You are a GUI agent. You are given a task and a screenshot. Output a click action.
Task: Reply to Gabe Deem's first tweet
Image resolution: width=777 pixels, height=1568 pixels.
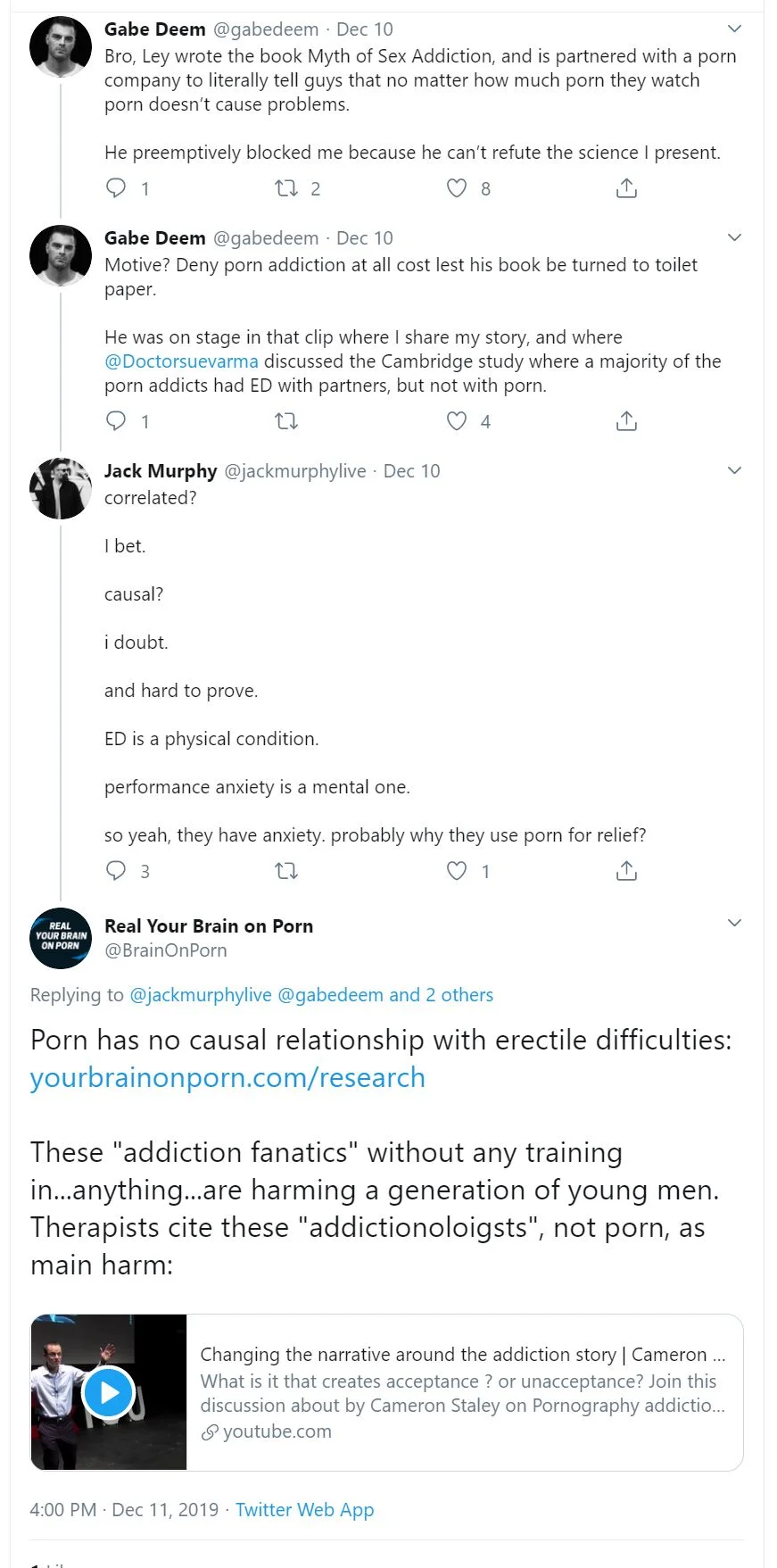(x=116, y=188)
